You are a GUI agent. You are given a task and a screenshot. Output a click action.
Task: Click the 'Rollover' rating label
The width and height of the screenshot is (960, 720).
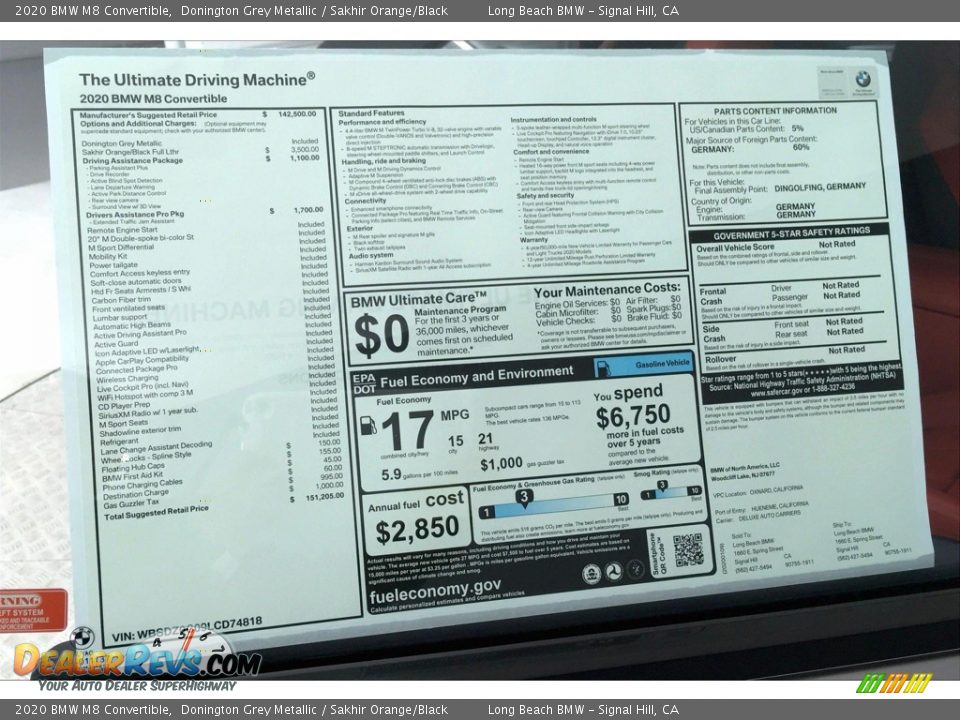pyautogui.click(x=721, y=359)
